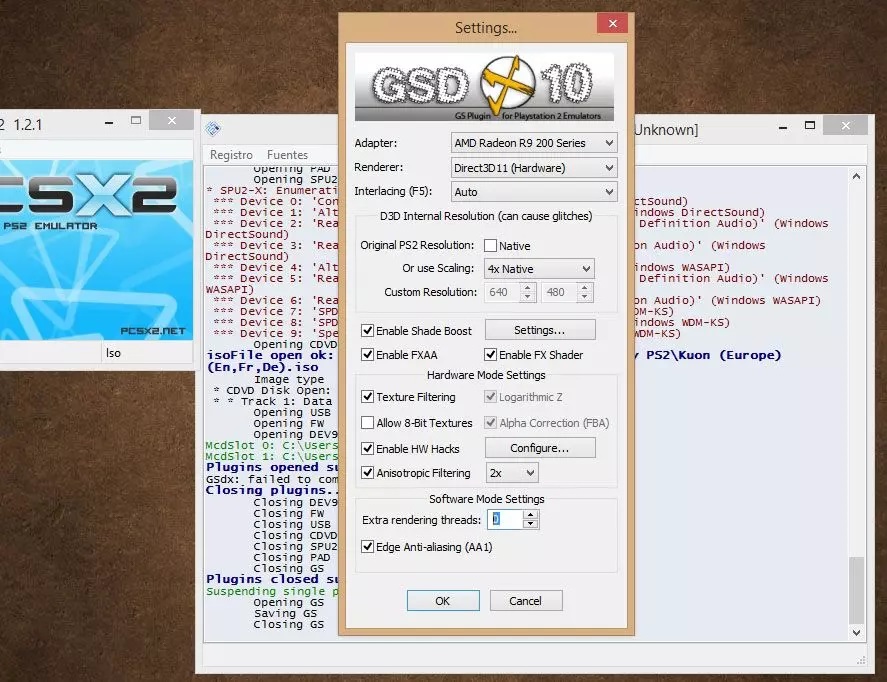Viewport: 887px width, 682px height.
Task: Click 'Suspending single' log line
Action: [x=272, y=591]
